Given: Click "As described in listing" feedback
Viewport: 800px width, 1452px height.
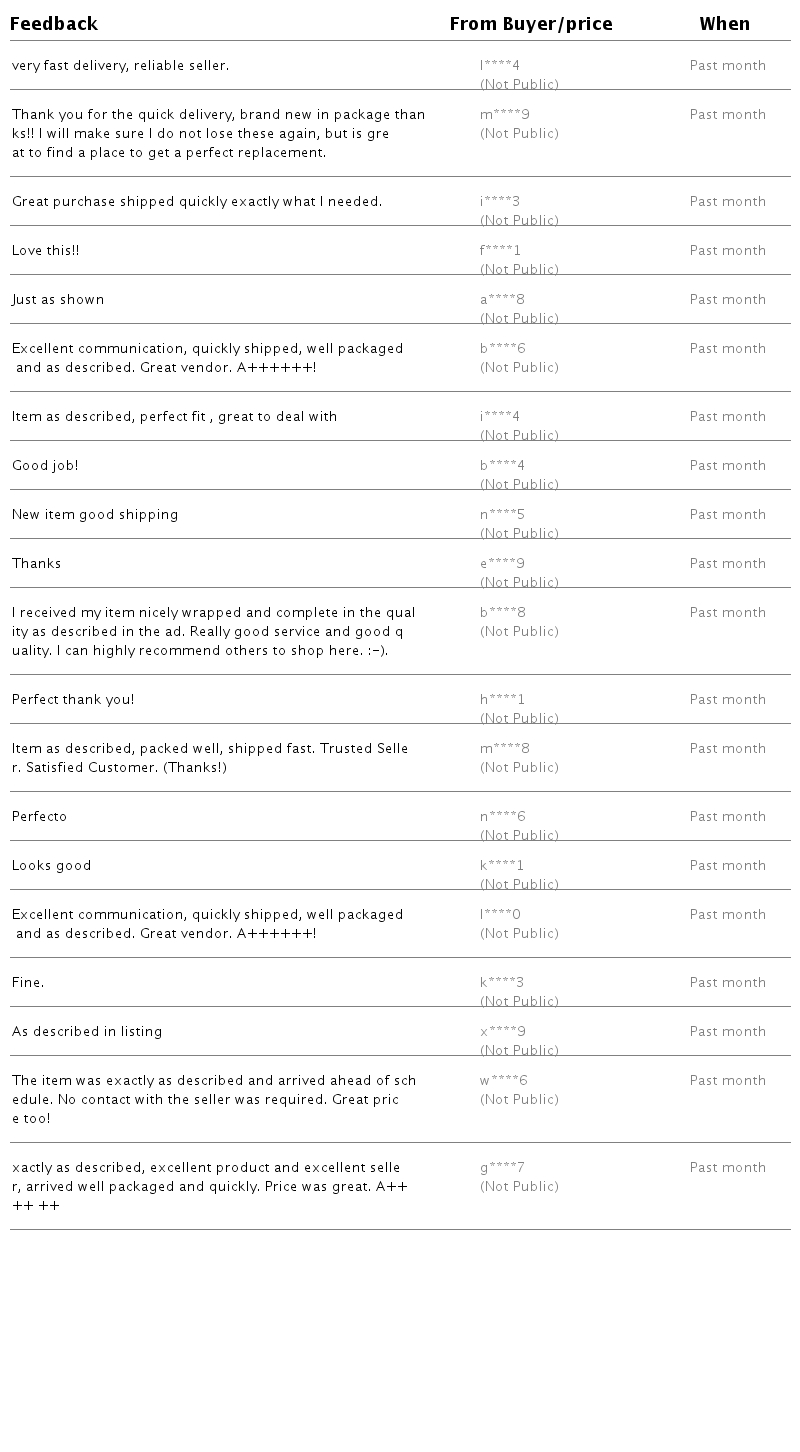Looking at the screenshot, I should tap(87, 1032).
